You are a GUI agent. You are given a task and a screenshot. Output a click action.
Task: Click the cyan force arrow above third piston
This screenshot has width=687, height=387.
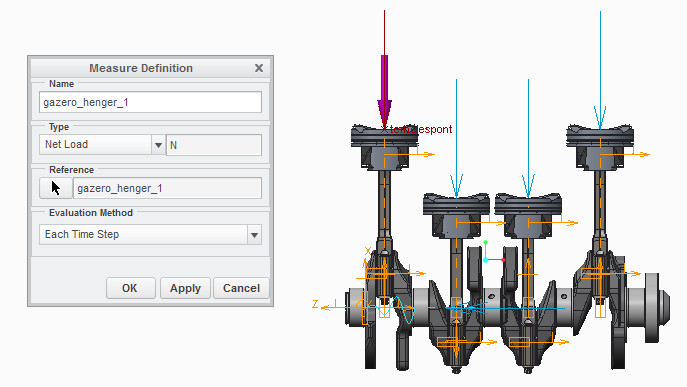point(528,138)
